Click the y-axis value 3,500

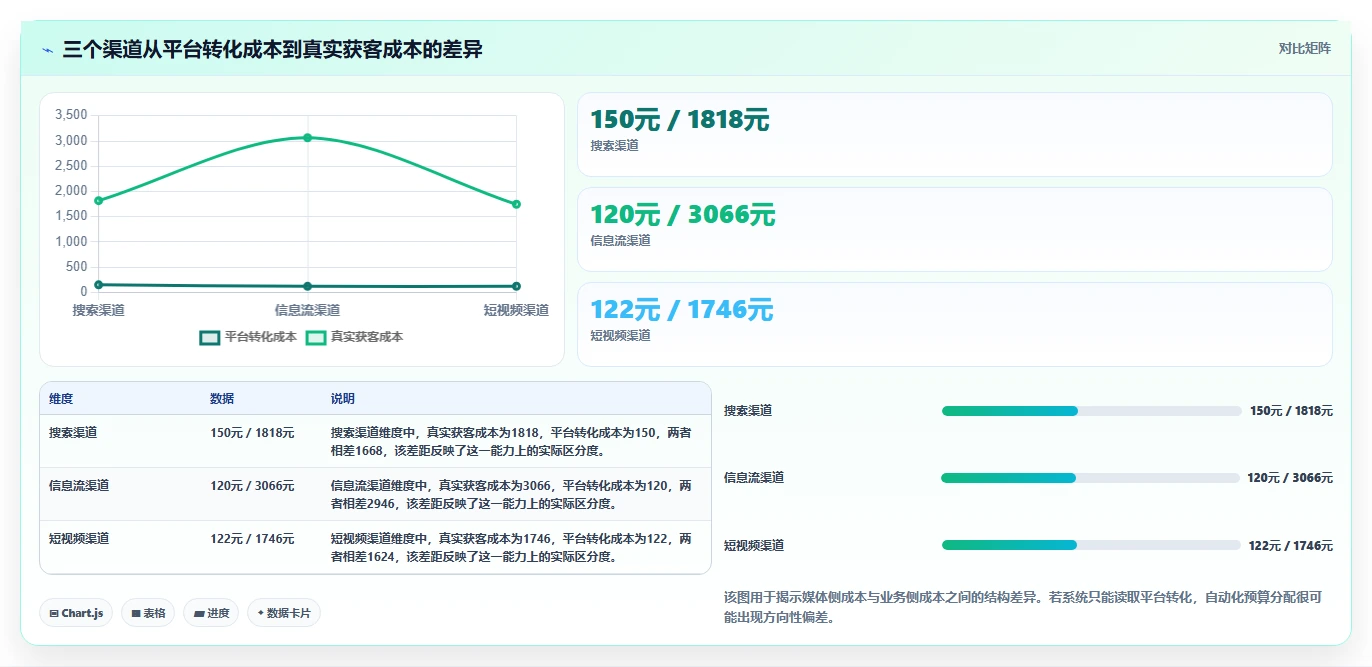(71, 115)
